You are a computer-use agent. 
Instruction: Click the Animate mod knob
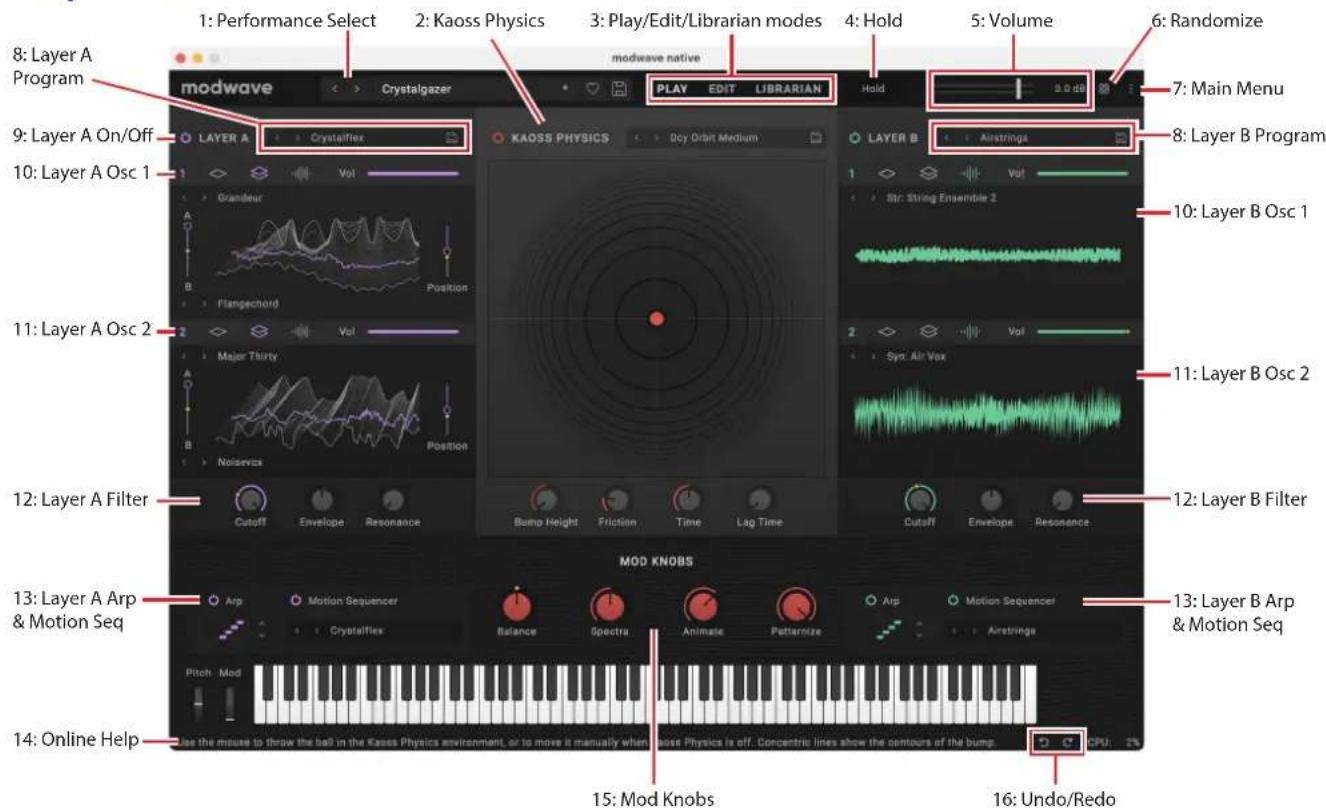click(x=700, y=605)
